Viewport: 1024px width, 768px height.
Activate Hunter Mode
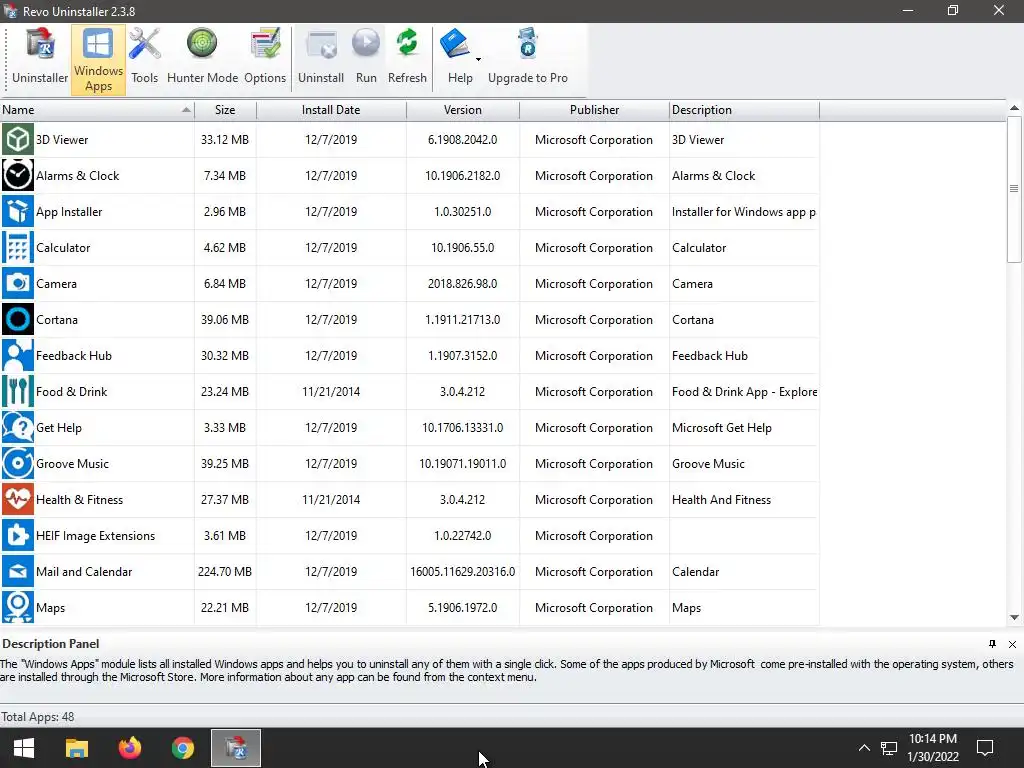tap(202, 59)
